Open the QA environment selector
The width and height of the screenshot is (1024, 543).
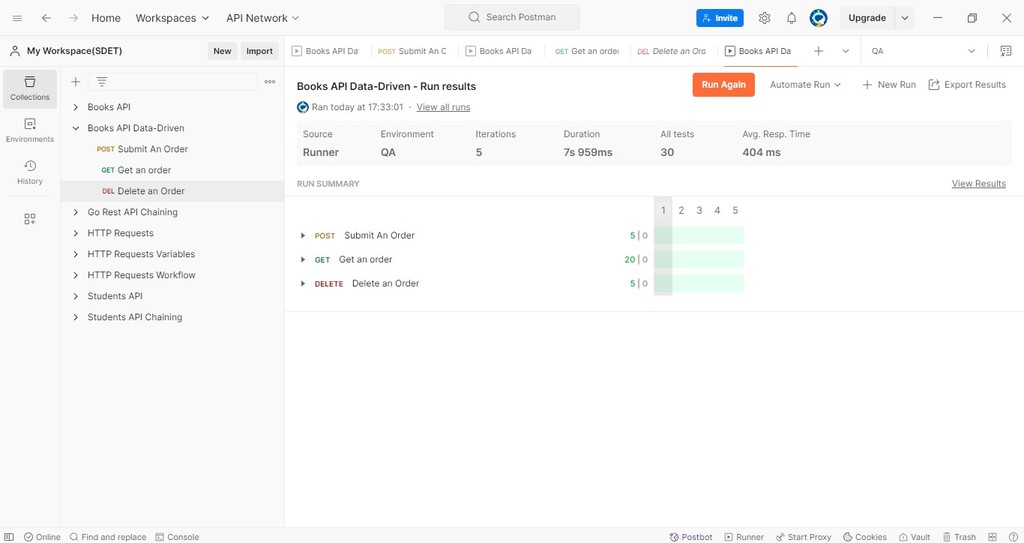[923, 51]
